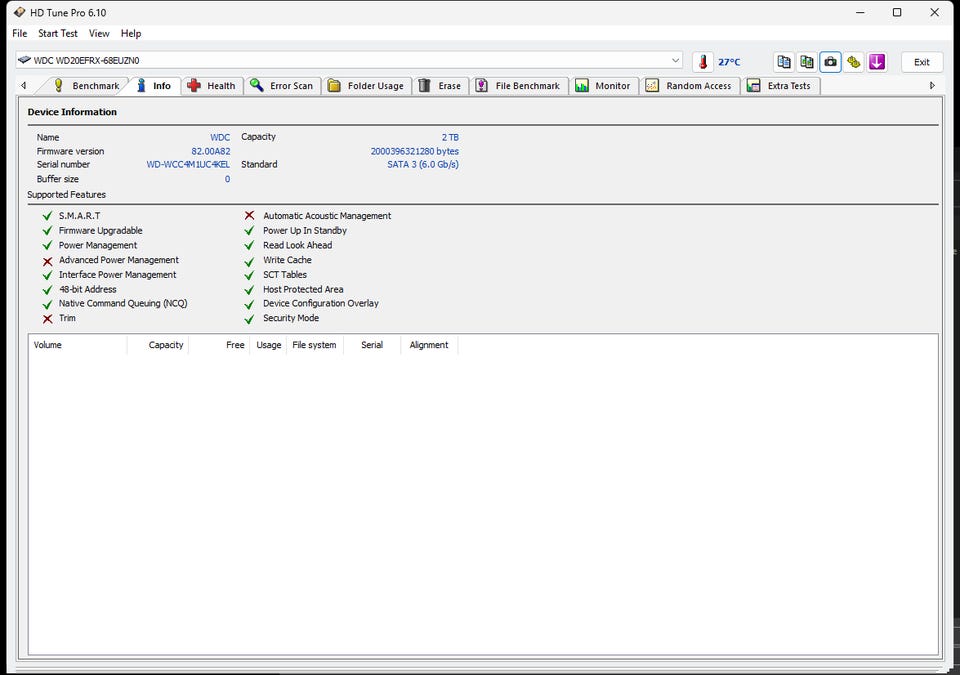Open the File menu

pos(20,33)
